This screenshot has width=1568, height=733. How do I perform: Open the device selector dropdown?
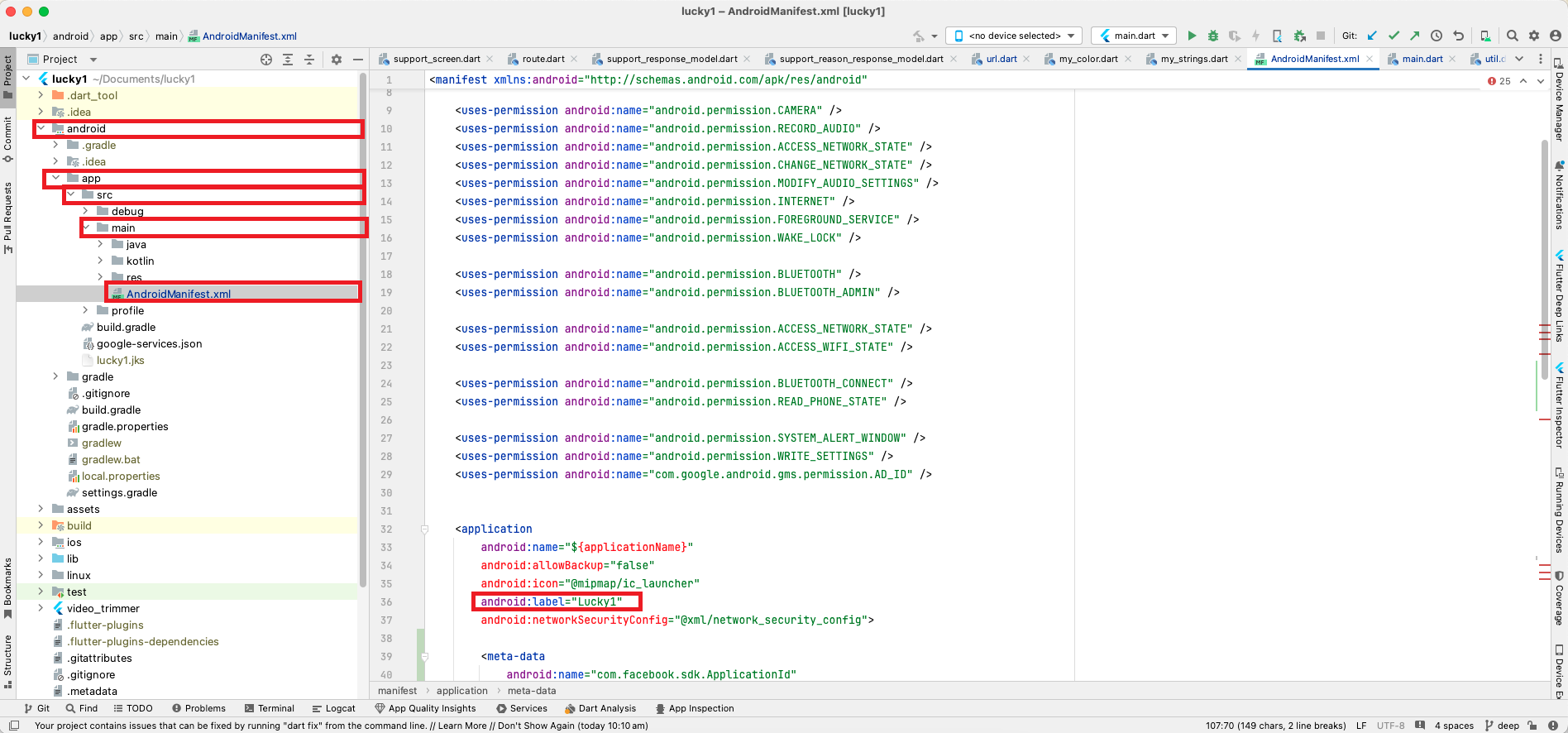(x=1014, y=36)
